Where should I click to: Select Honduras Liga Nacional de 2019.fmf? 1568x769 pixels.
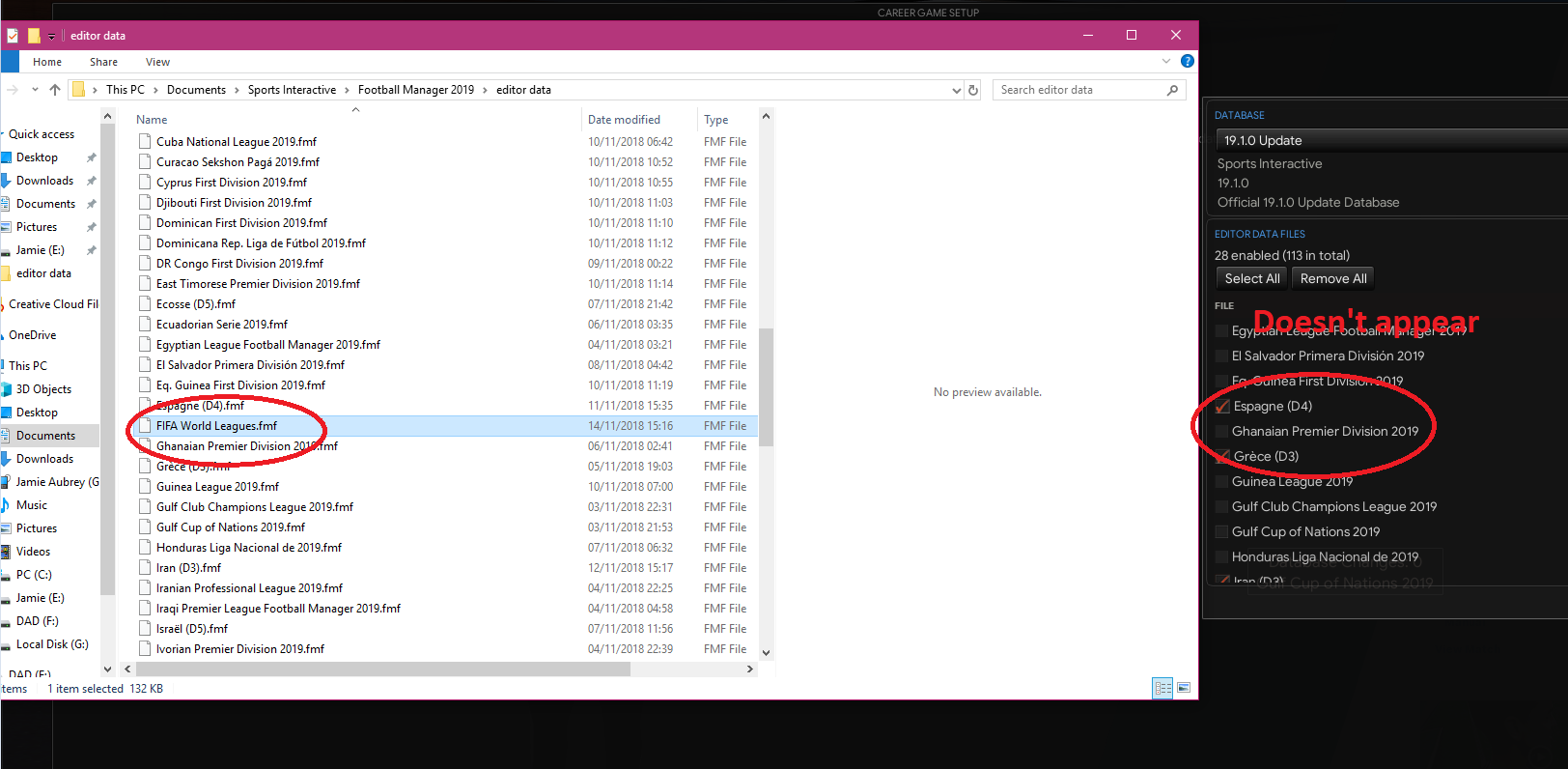click(x=249, y=548)
